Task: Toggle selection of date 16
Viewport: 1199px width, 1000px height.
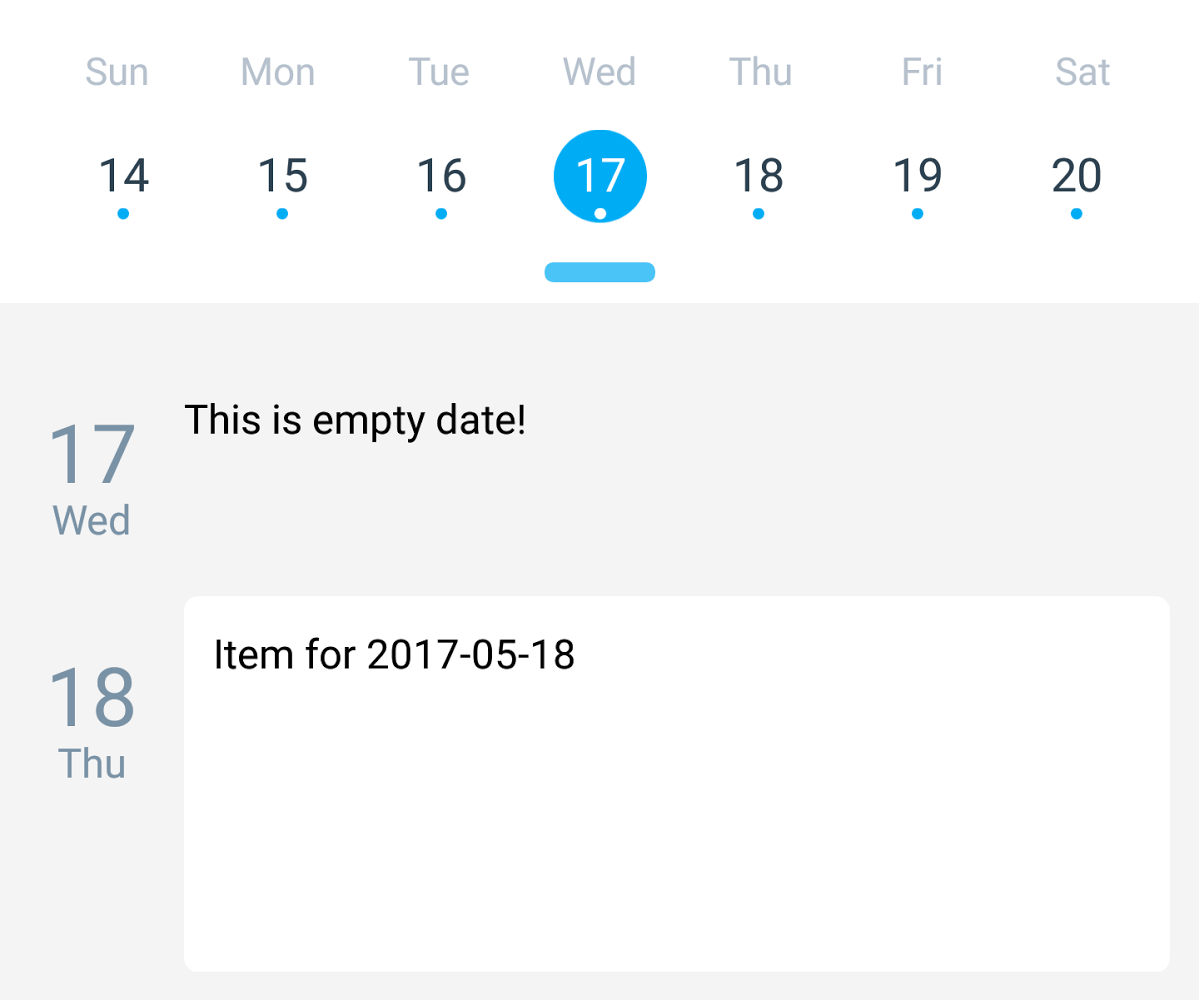Action: pyautogui.click(x=441, y=175)
